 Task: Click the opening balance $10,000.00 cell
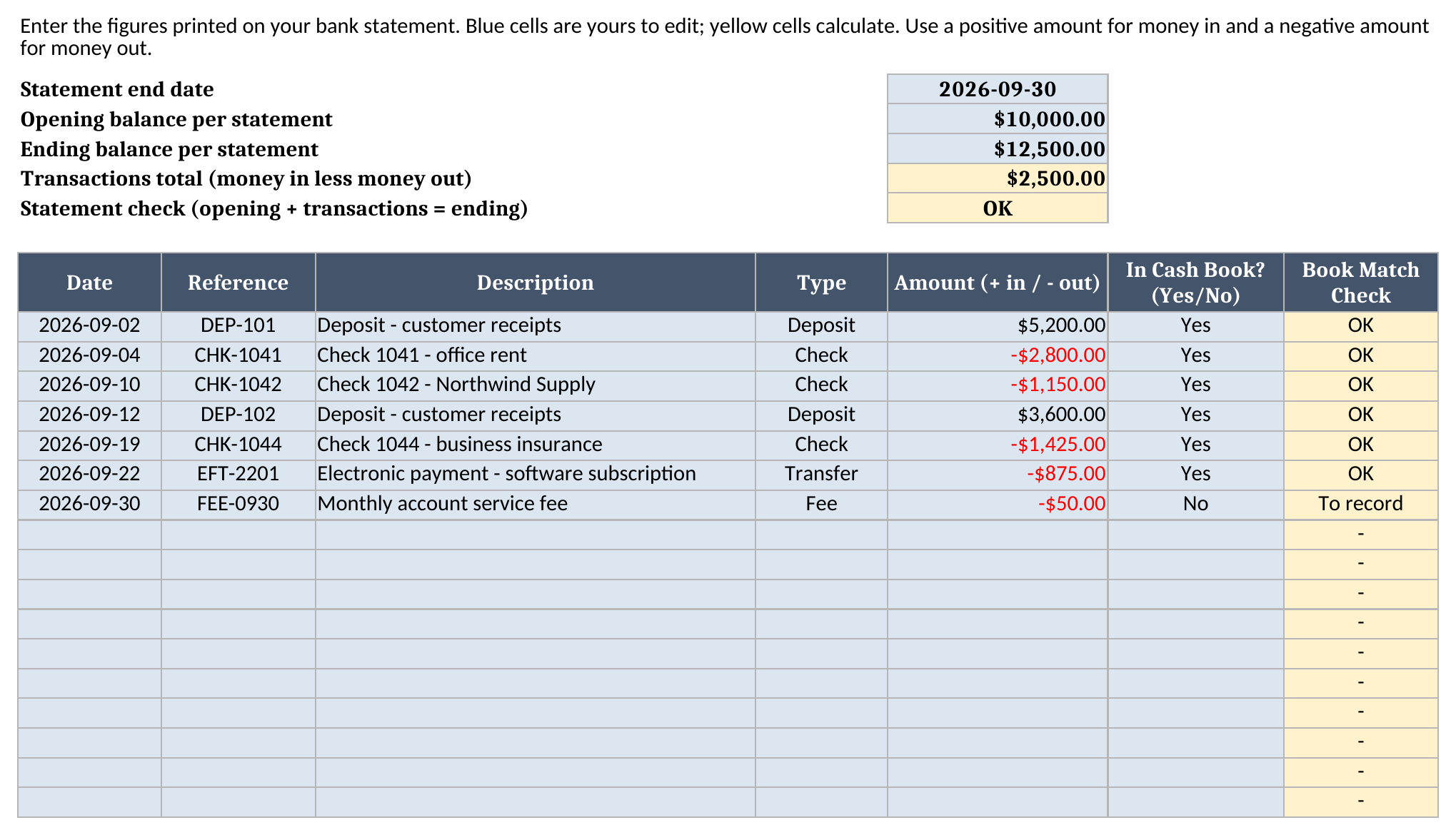(998, 119)
